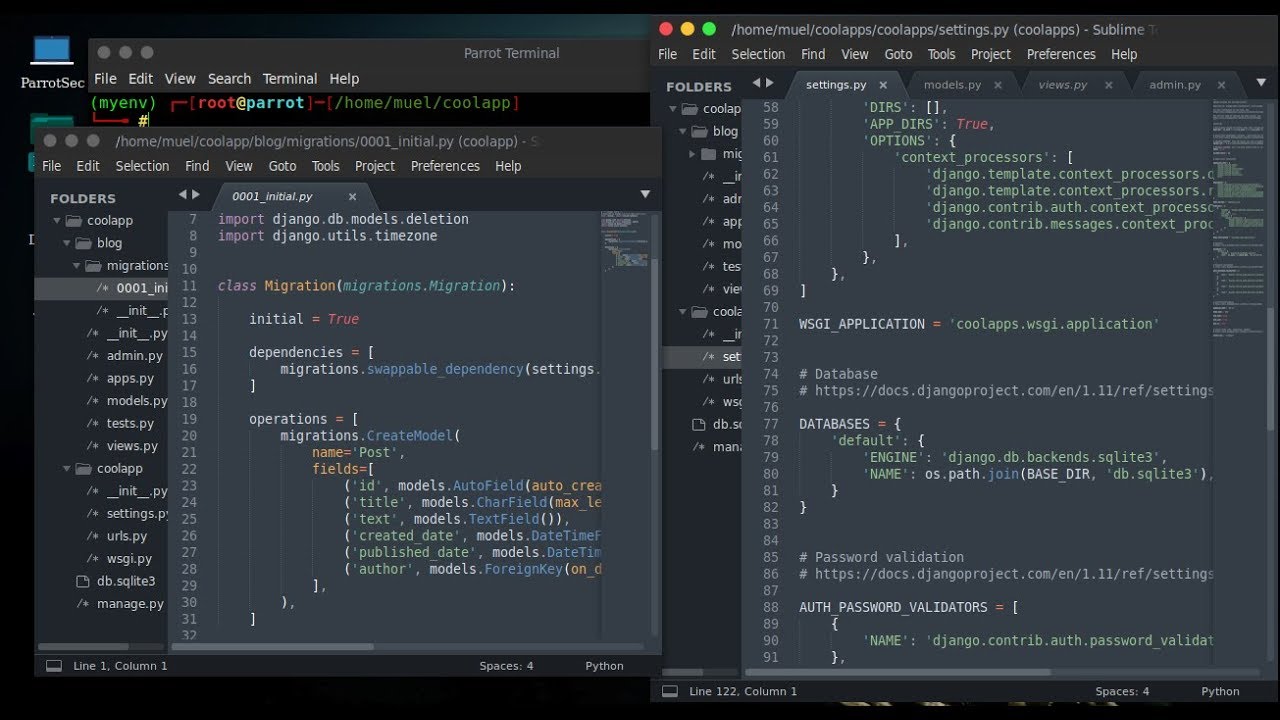Select the 0001_initial.py tab
1280x720 pixels.
(272, 197)
